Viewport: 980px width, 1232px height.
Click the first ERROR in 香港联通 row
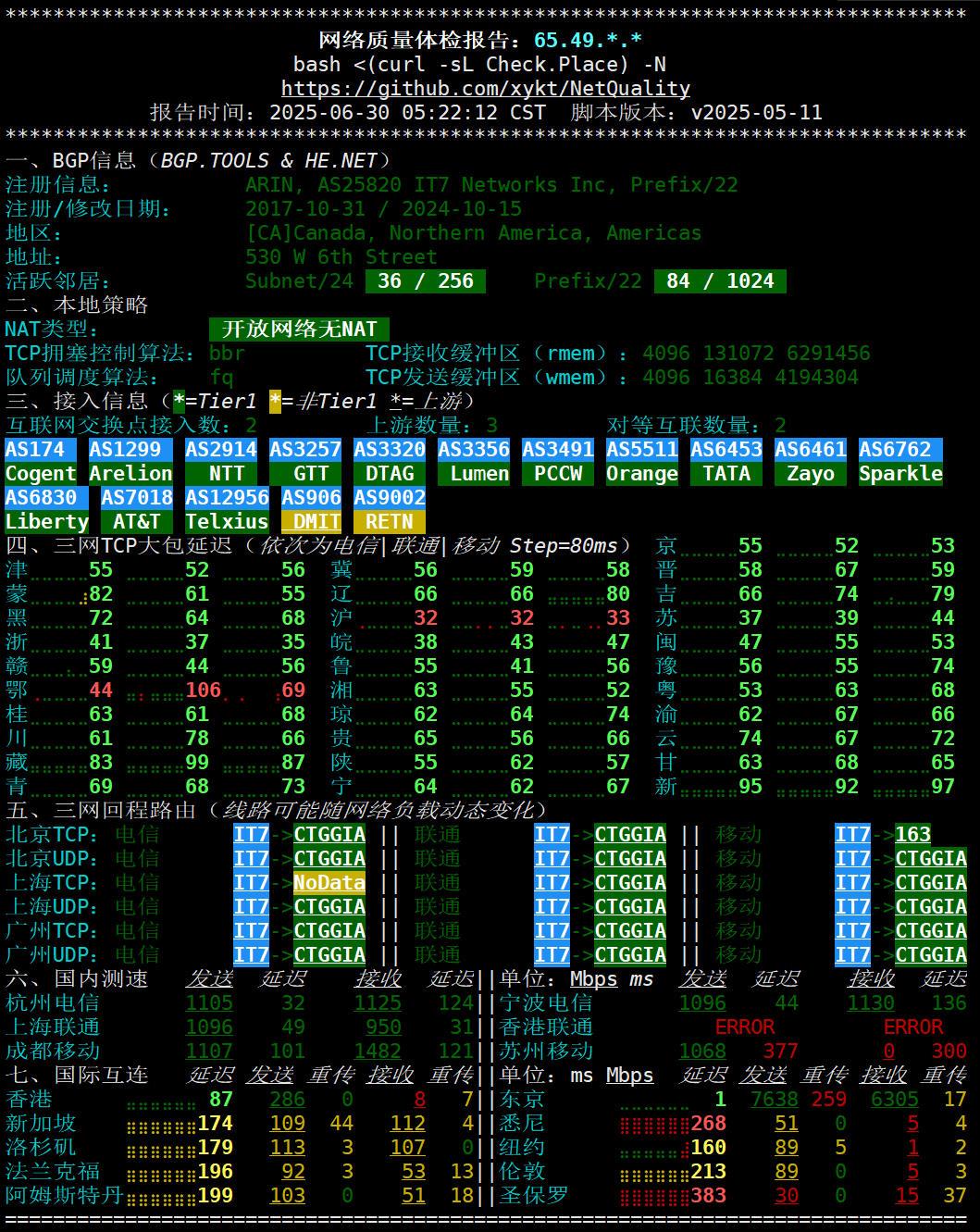[745, 1027]
